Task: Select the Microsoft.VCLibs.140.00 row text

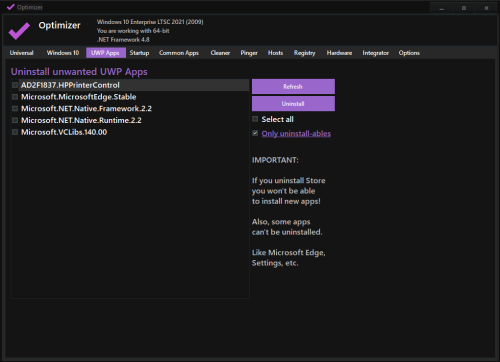Action: coord(64,132)
